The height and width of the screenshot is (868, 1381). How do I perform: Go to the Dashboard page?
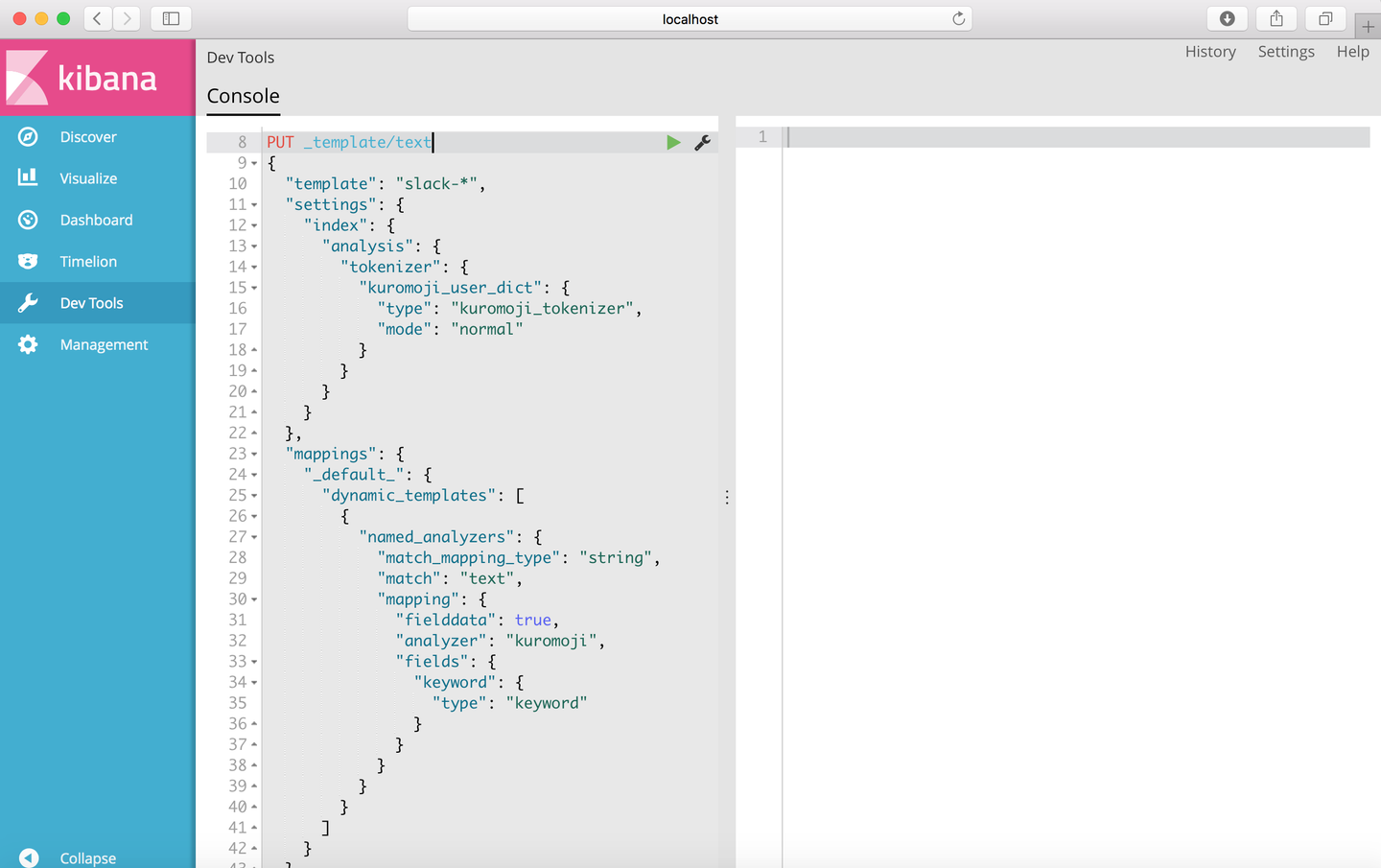point(96,220)
